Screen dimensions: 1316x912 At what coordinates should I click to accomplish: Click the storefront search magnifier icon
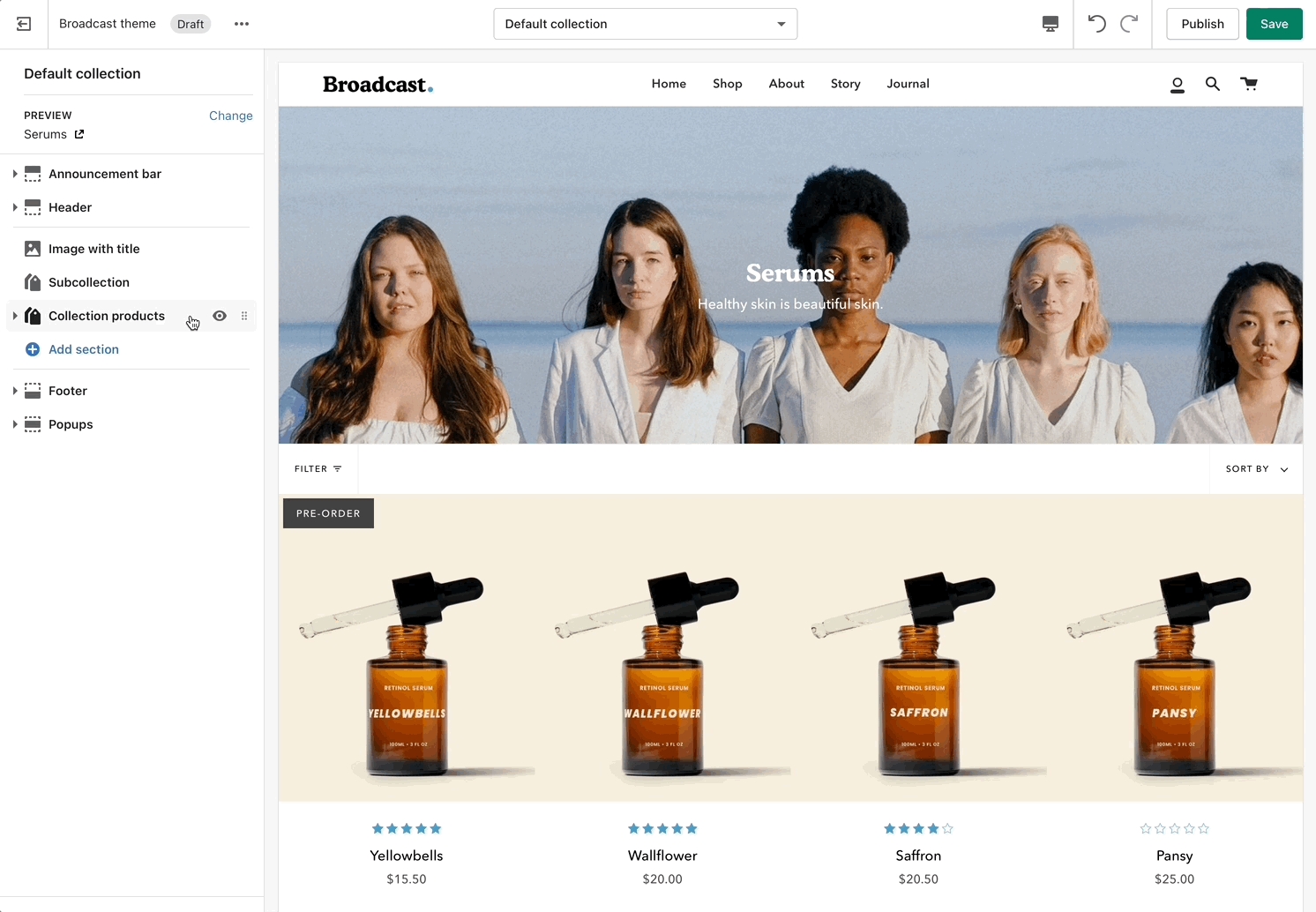pyautogui.click(x=1213, y=84)
